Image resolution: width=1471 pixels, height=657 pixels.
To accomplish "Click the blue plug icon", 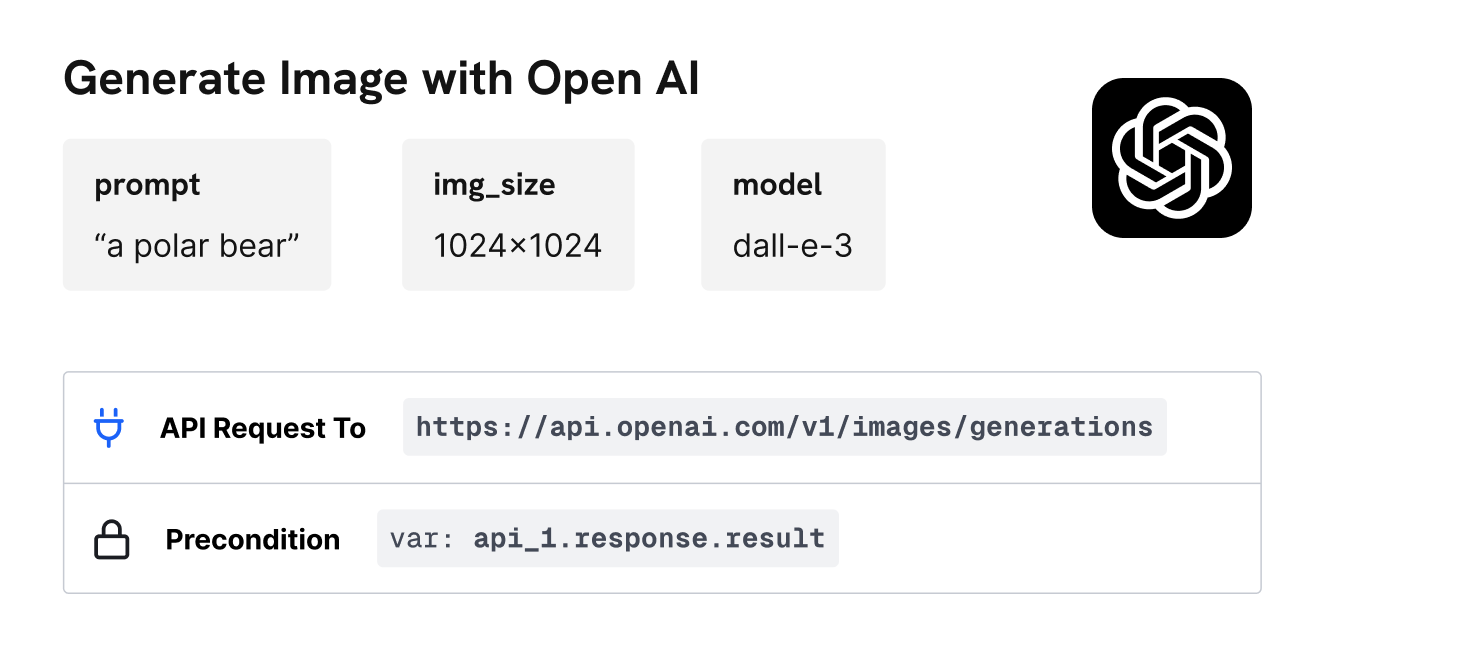I will pyautogui.click(x=108, y=428).
